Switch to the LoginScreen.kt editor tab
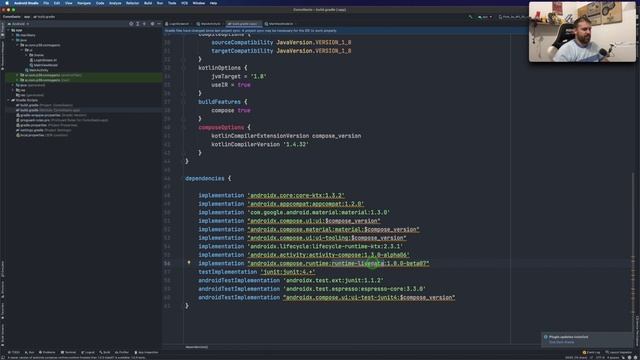This screenshot has height=360, width=640. pos(179,24)
